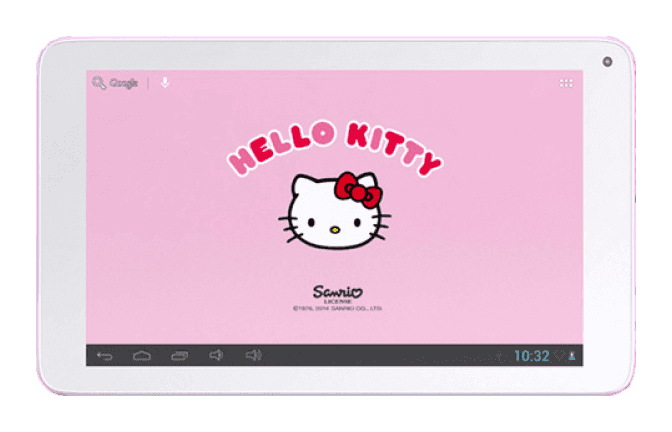The image size is (672, 432).
Task: Tap the Google search magnifier icon
Action: 99,83
